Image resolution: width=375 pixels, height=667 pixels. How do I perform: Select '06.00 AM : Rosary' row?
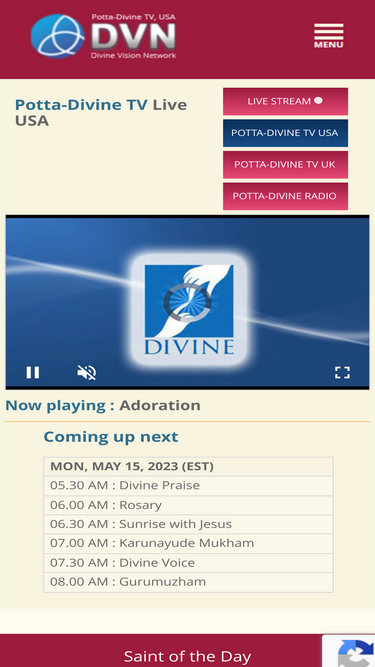[188, 505]
